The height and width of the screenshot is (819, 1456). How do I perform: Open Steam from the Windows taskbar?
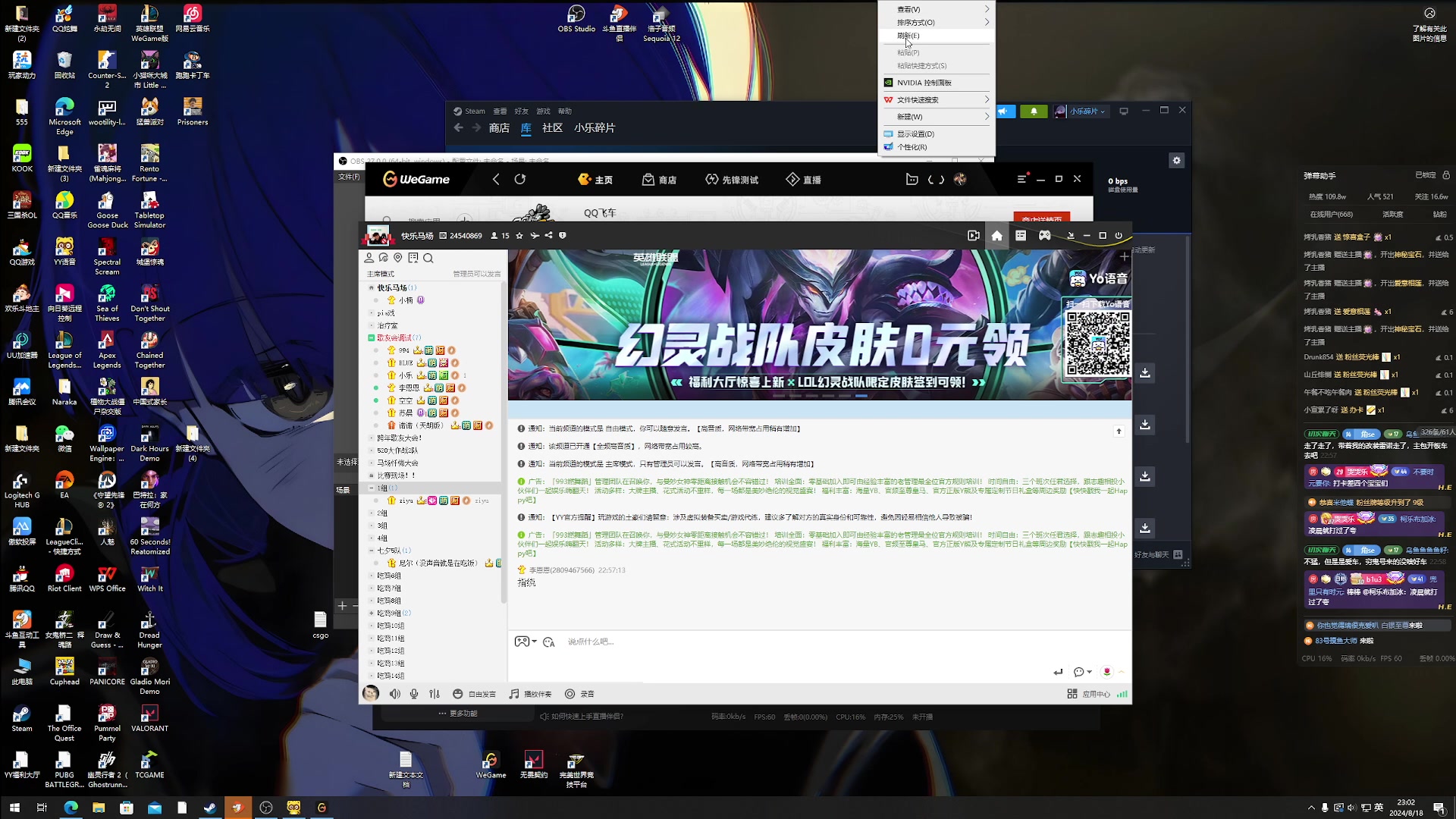(209, 808)
